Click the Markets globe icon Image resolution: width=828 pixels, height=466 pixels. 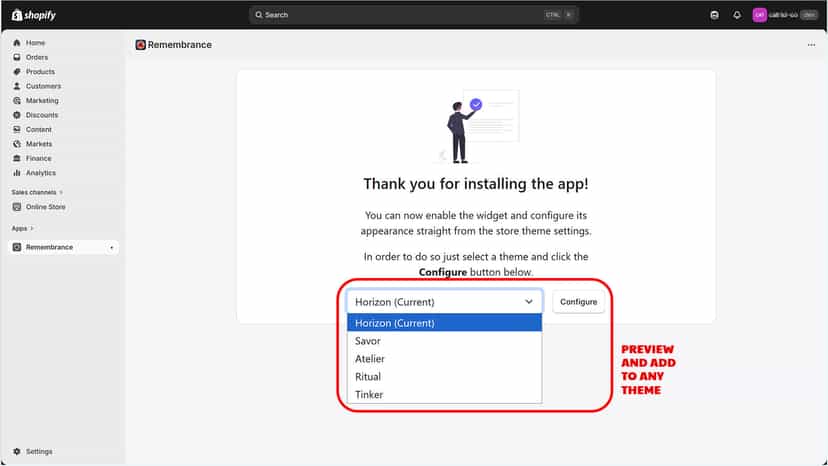[17, 144]
